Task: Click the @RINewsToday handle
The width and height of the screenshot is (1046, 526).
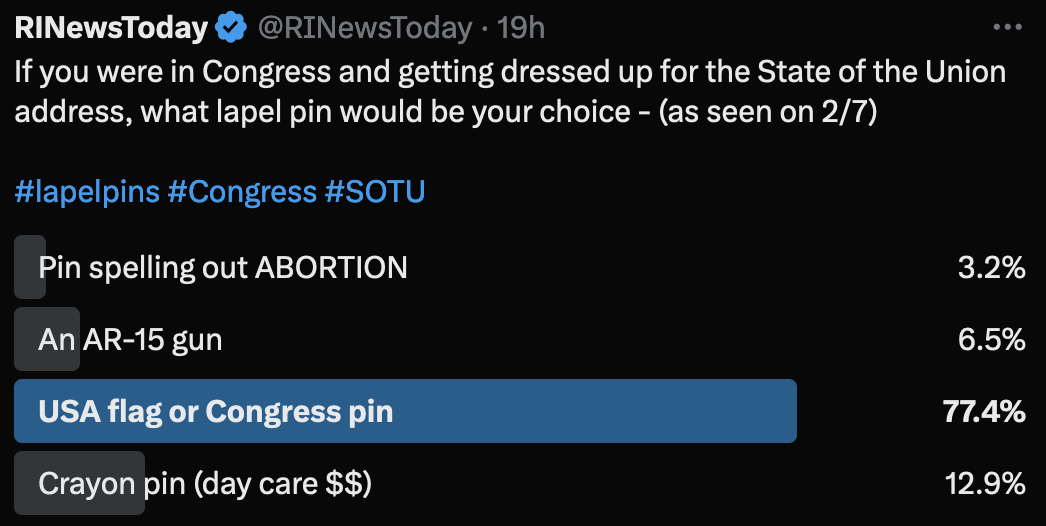Action: tap(364, 29)
